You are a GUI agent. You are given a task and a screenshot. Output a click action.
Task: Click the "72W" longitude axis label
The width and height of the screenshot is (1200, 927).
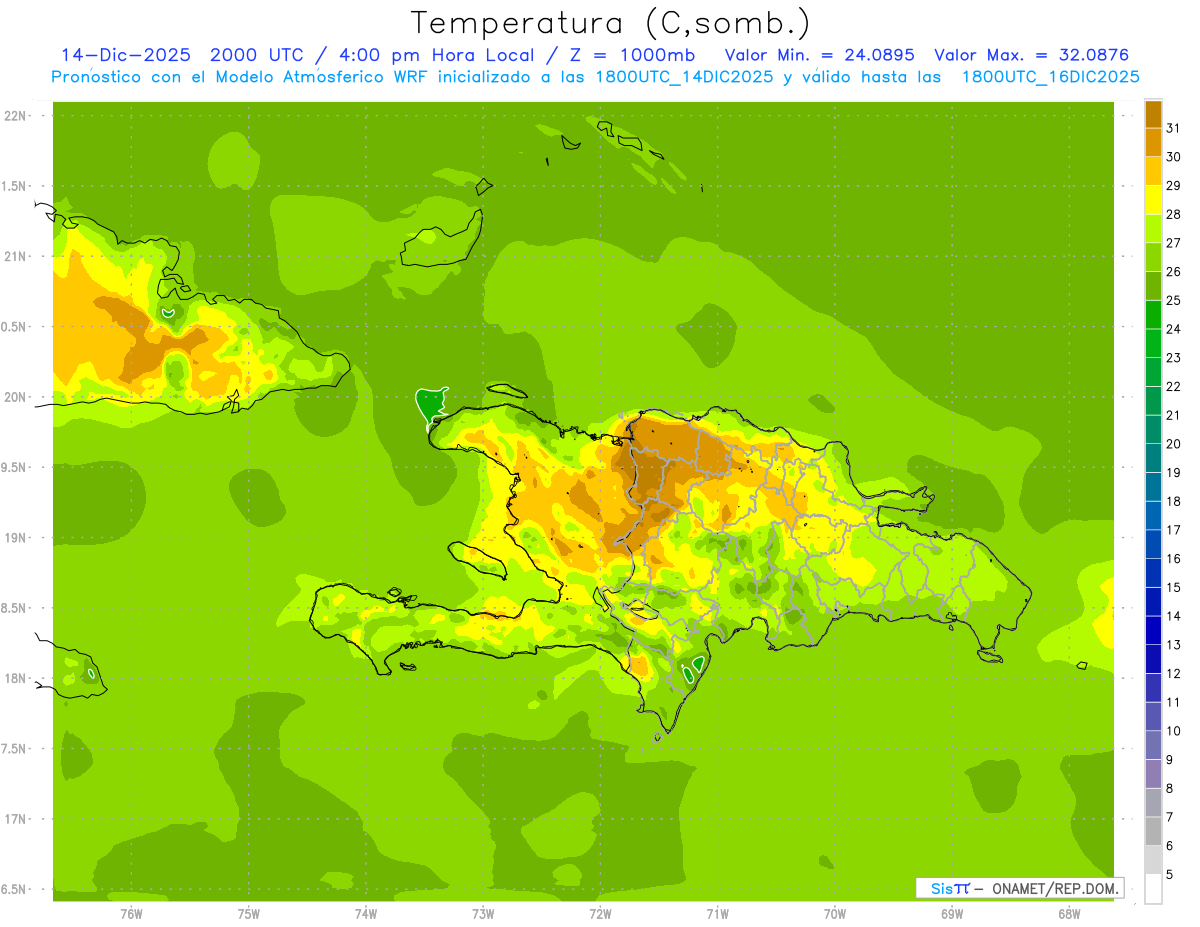tap(600, 913)
